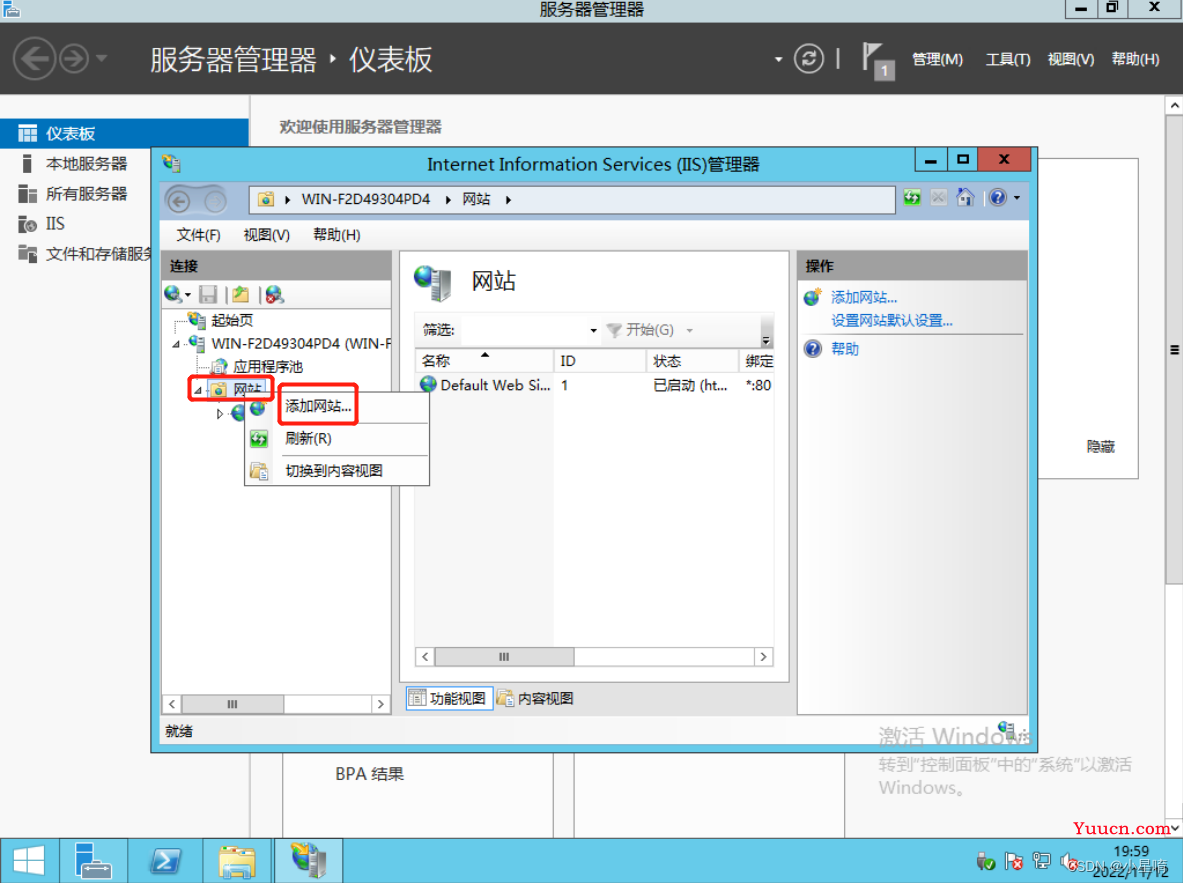Click the IIS Manager back navigation button
The image size is (1183, 883).
179,201
